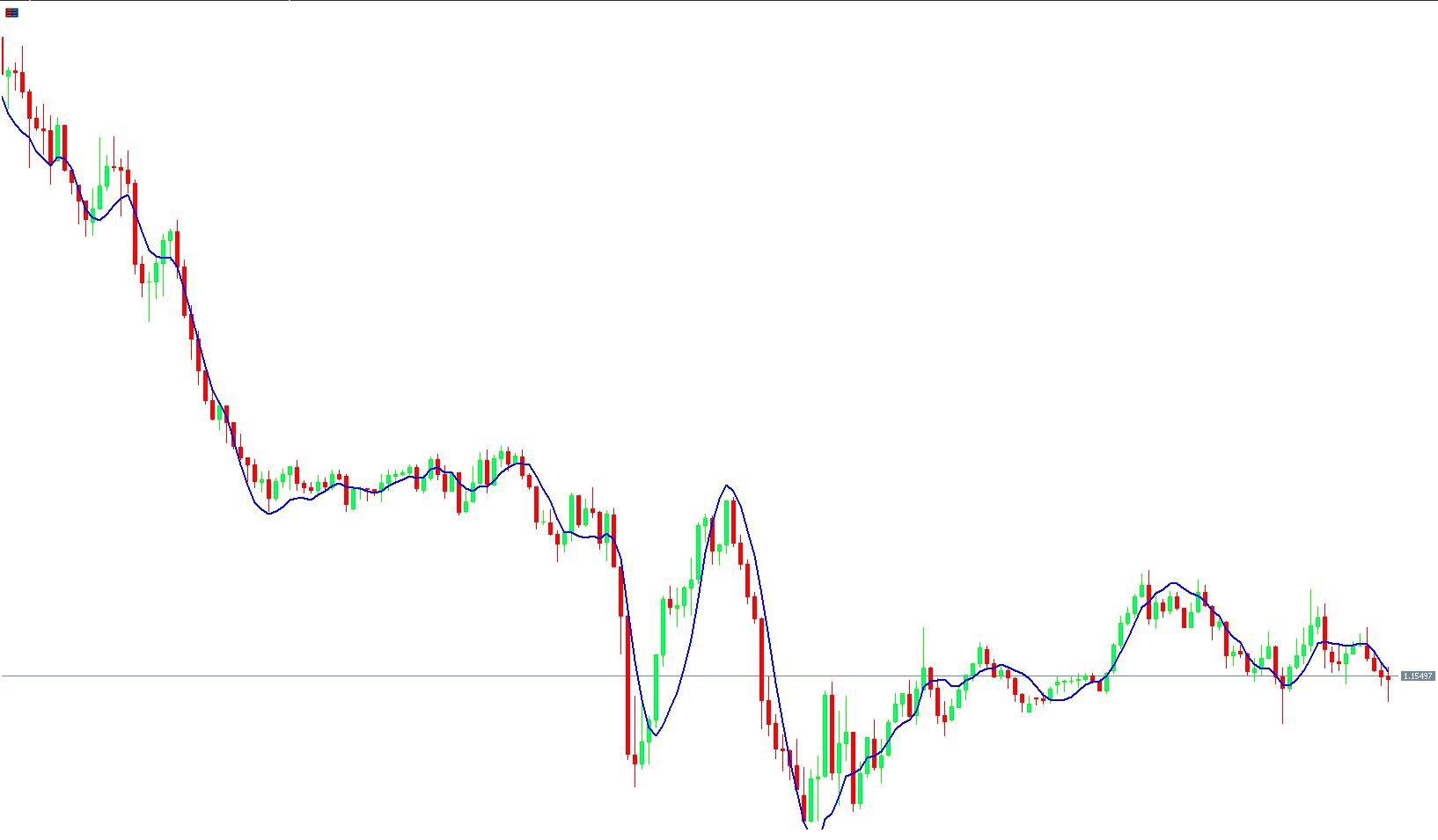This screenshot has height=840, width=1438.
Task: Click the blue line's lowest point at chart bottom
Action: [x=807, y=826]
